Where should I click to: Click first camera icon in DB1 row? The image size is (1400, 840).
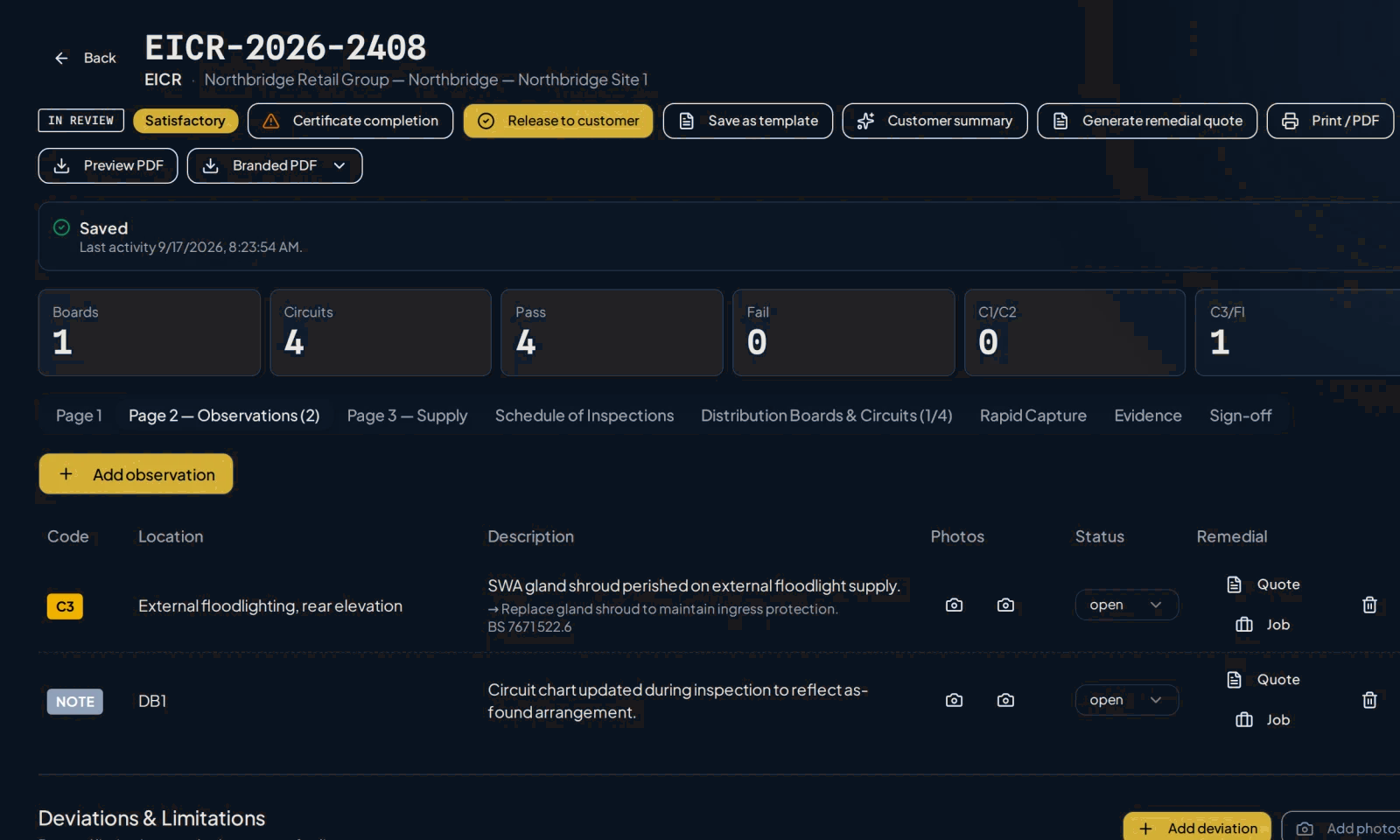(x=954, y=700)
